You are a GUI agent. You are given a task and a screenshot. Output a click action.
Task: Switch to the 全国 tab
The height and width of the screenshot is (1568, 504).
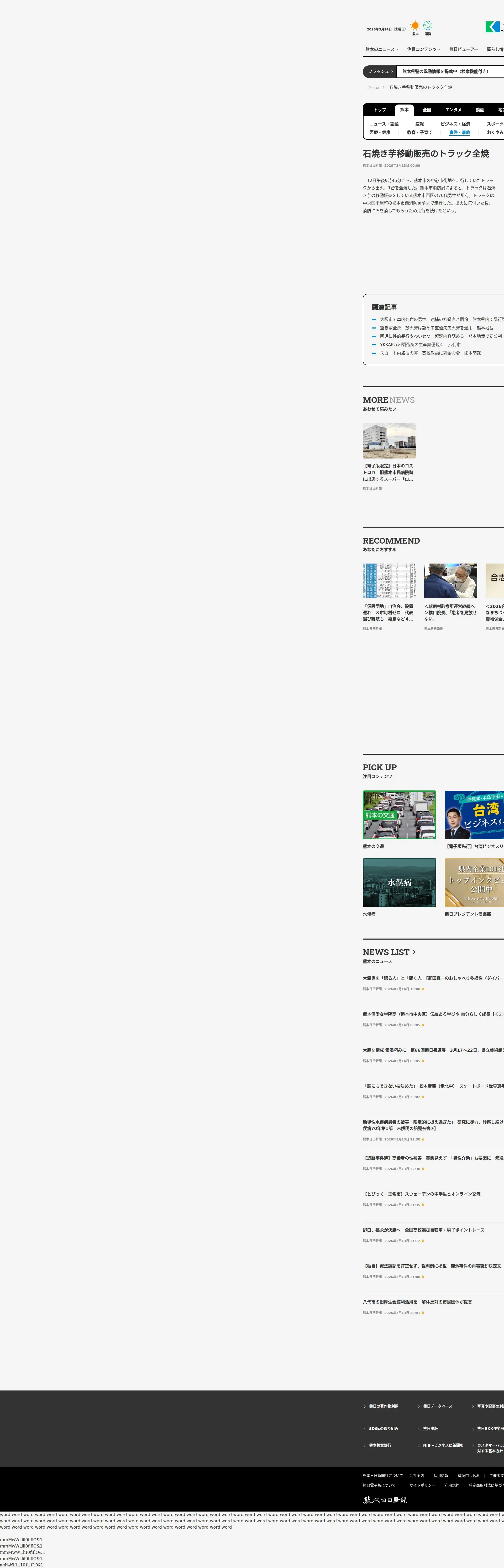click(x=427, y=110)
